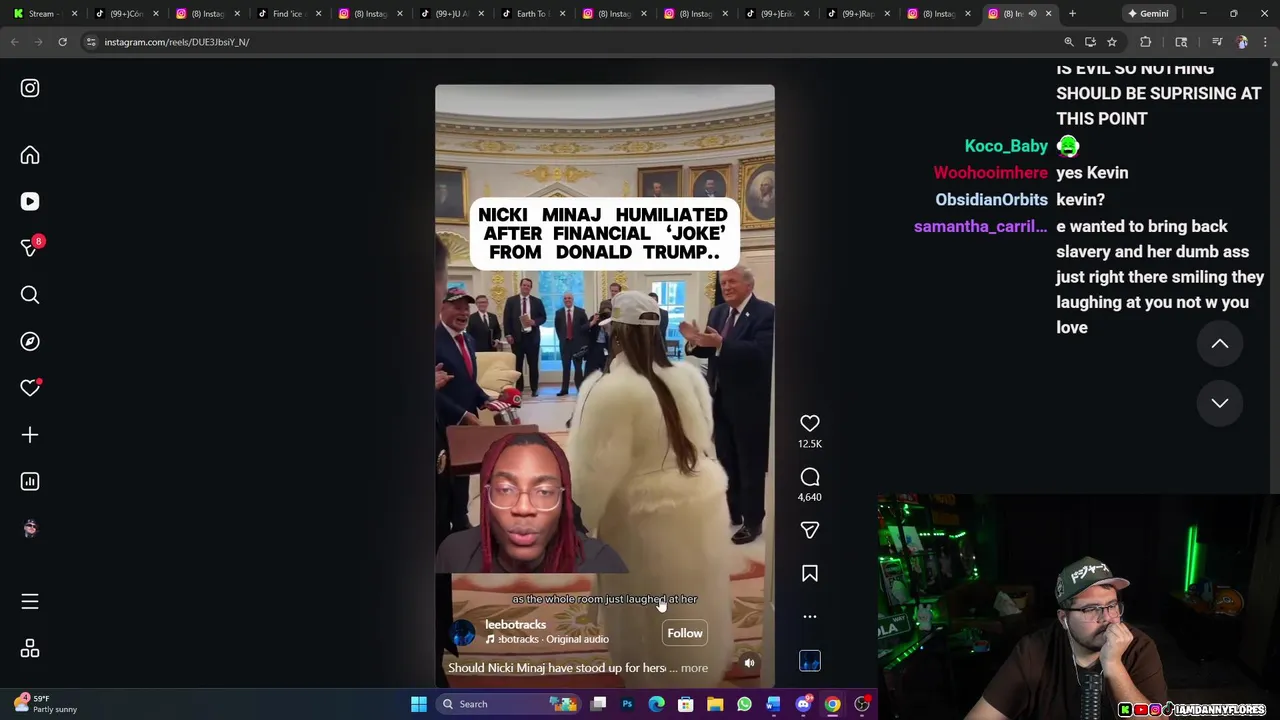Open the reel's three-dot options

pos(810,617)
